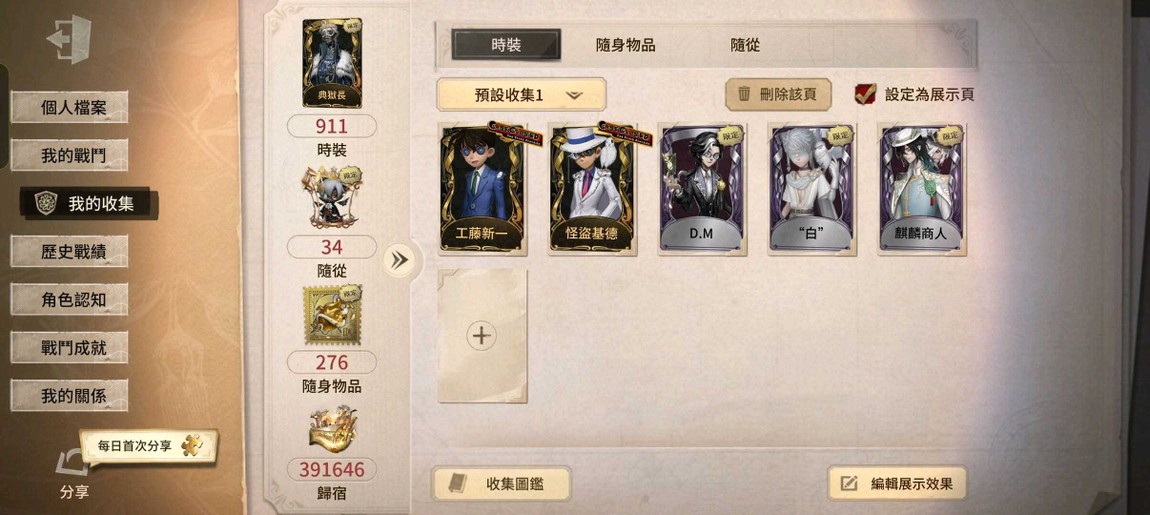Viewport: 1150px width, 515px height.
Task: Click the 刪除該頁 button
Action: (778, 94)
